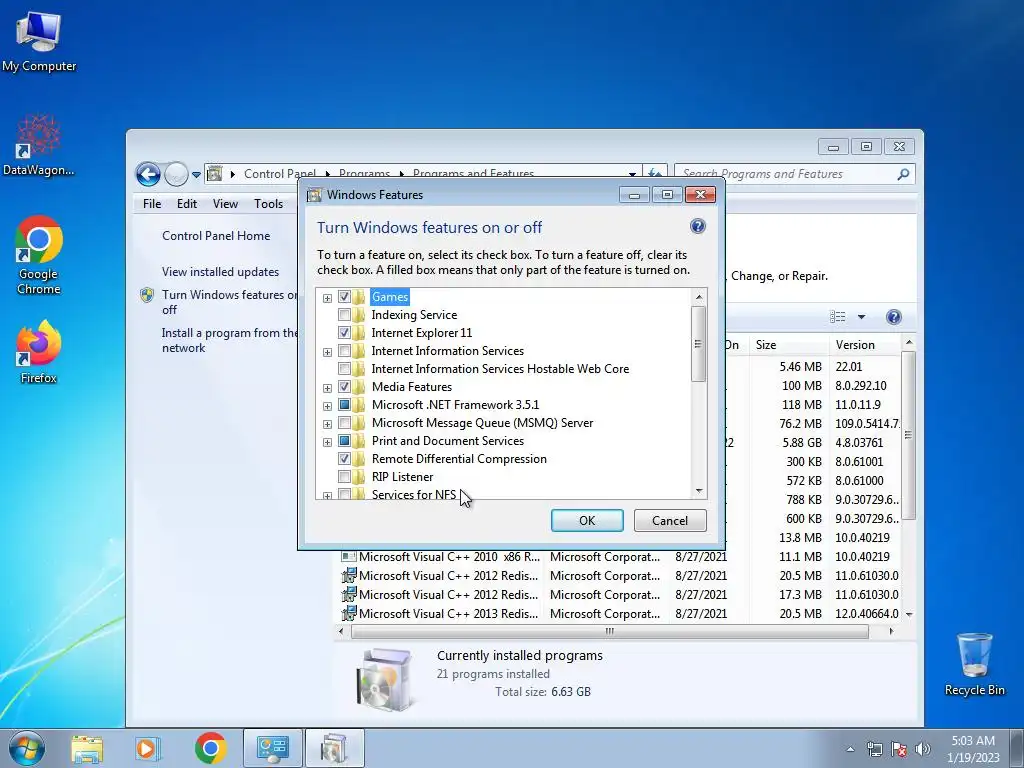Uncheck the Games feature checkbox
The width and height of the screenshot is (1024, 768).
pyautogui.click(x=344, y=297)
